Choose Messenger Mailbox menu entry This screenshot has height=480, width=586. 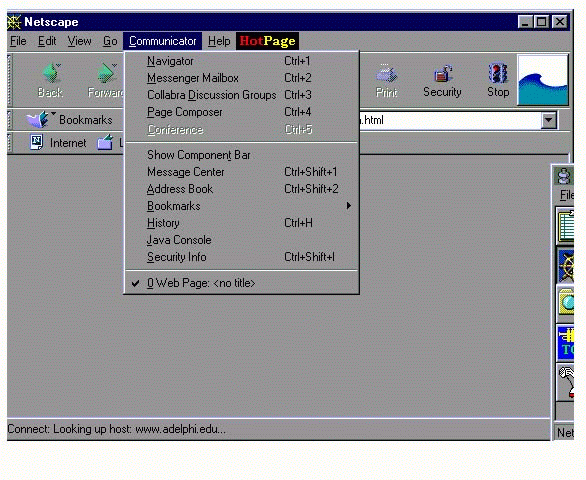tap(241, 78)
